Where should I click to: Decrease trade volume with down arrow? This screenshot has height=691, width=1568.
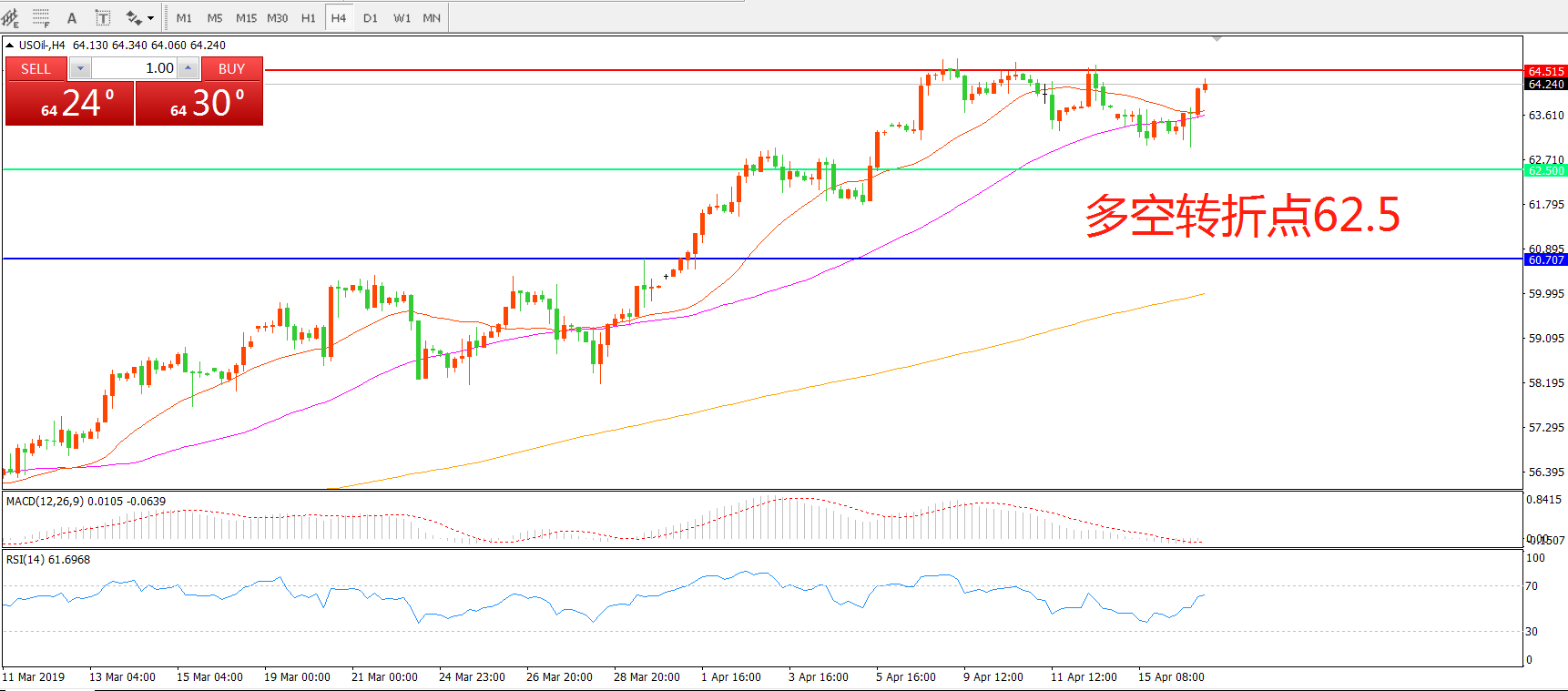point(80,68)
